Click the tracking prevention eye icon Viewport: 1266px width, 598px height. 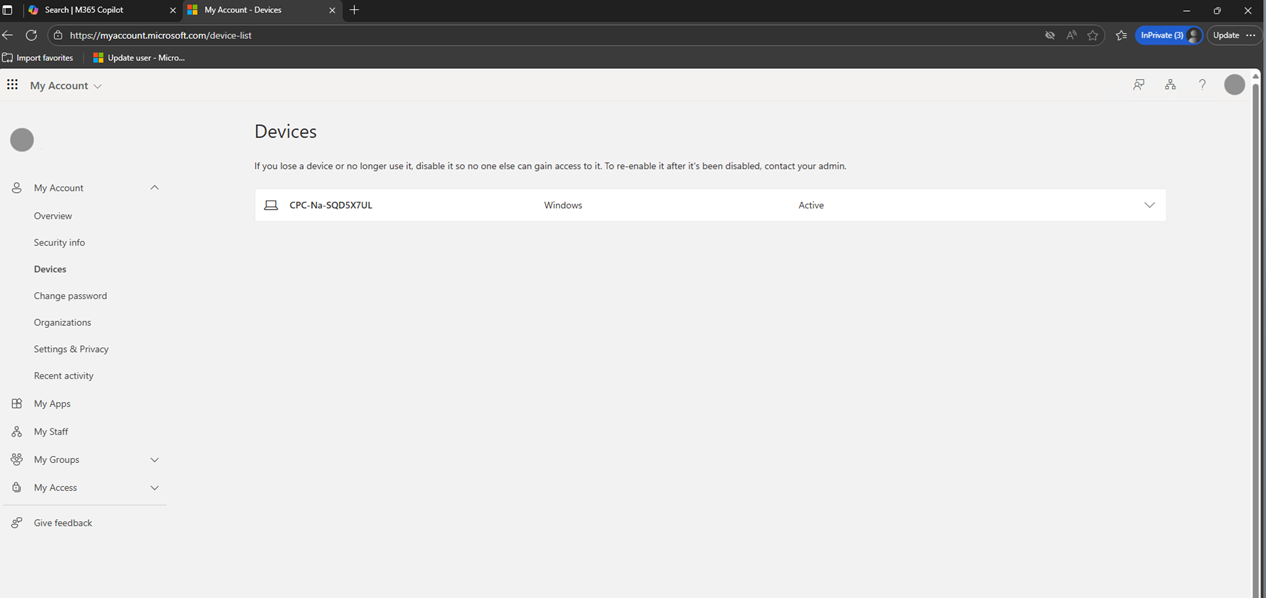point(1049,35)
